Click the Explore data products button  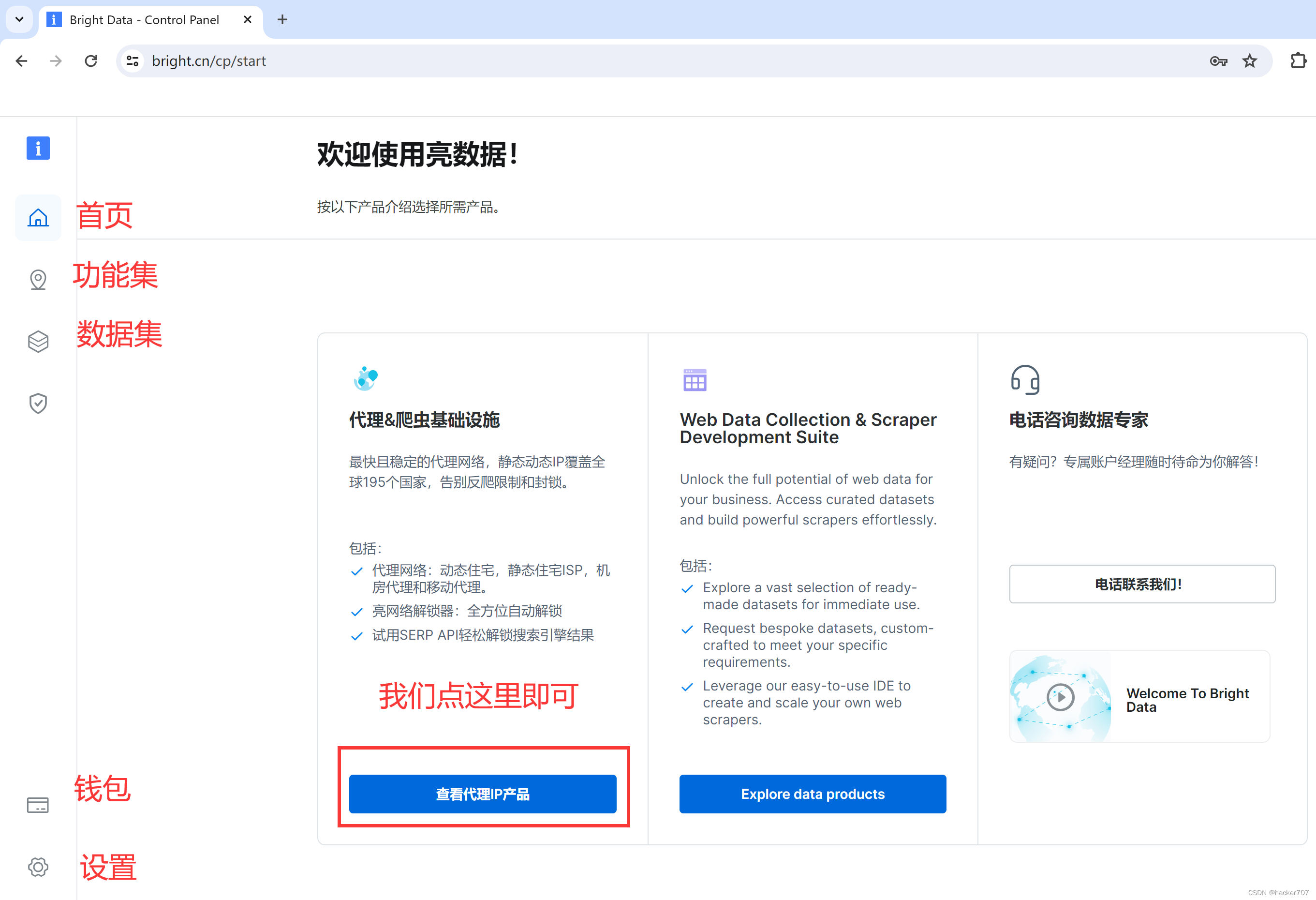(x=813, y=794)
